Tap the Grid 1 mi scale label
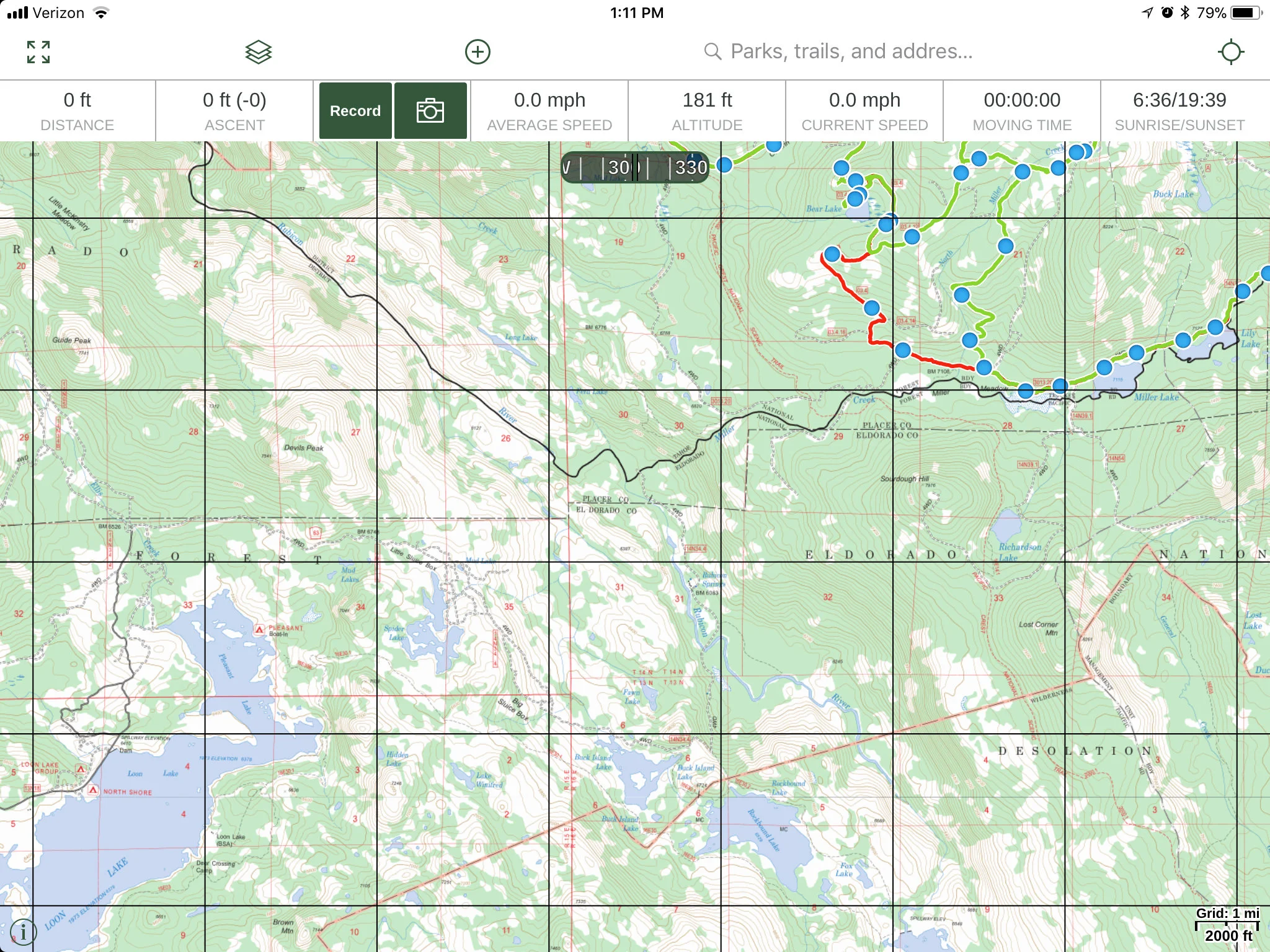The image size is (1270, 952). [1227, 914]
